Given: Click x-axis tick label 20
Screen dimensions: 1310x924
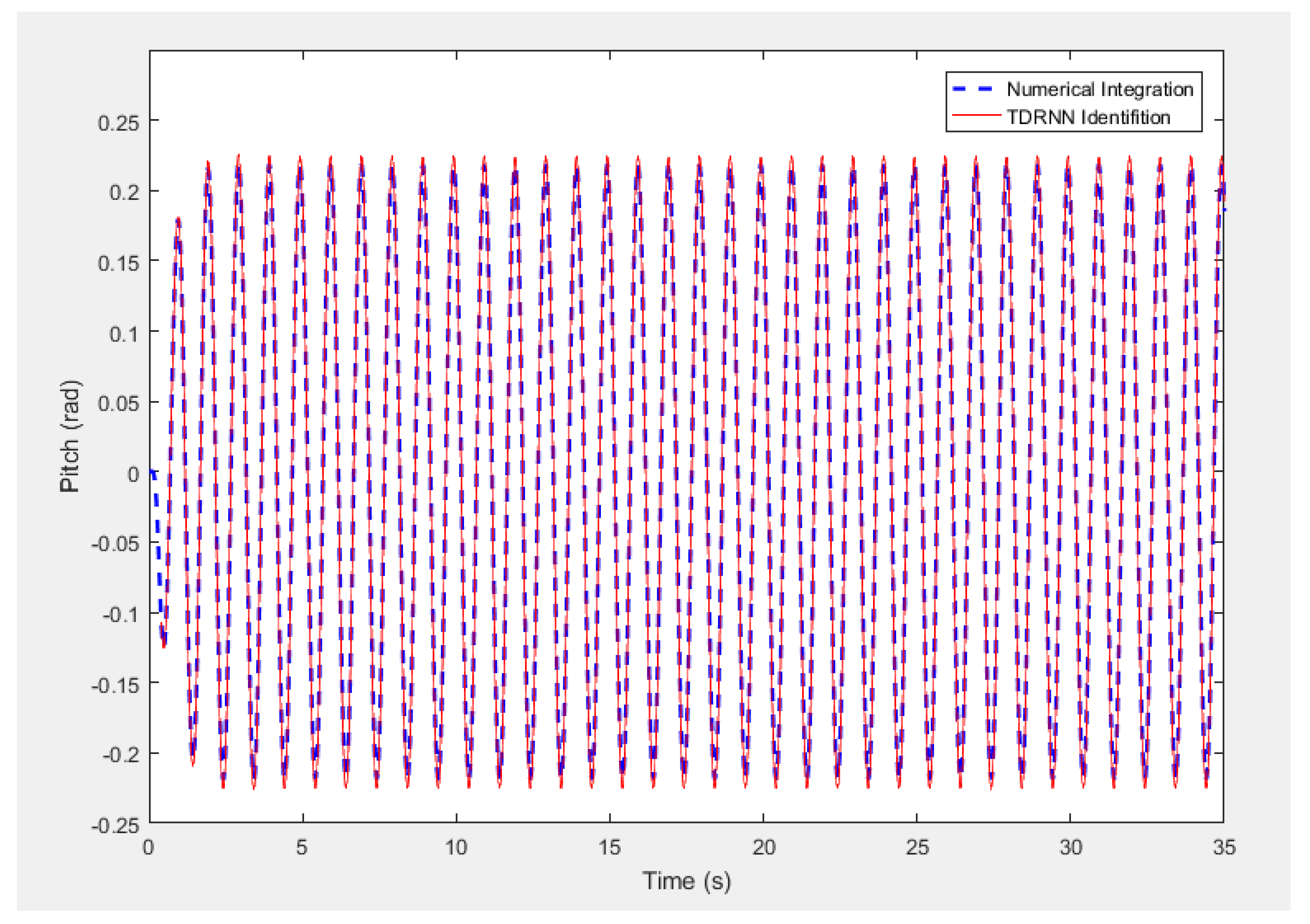Looking at the screenshot, I should [763, 848].
